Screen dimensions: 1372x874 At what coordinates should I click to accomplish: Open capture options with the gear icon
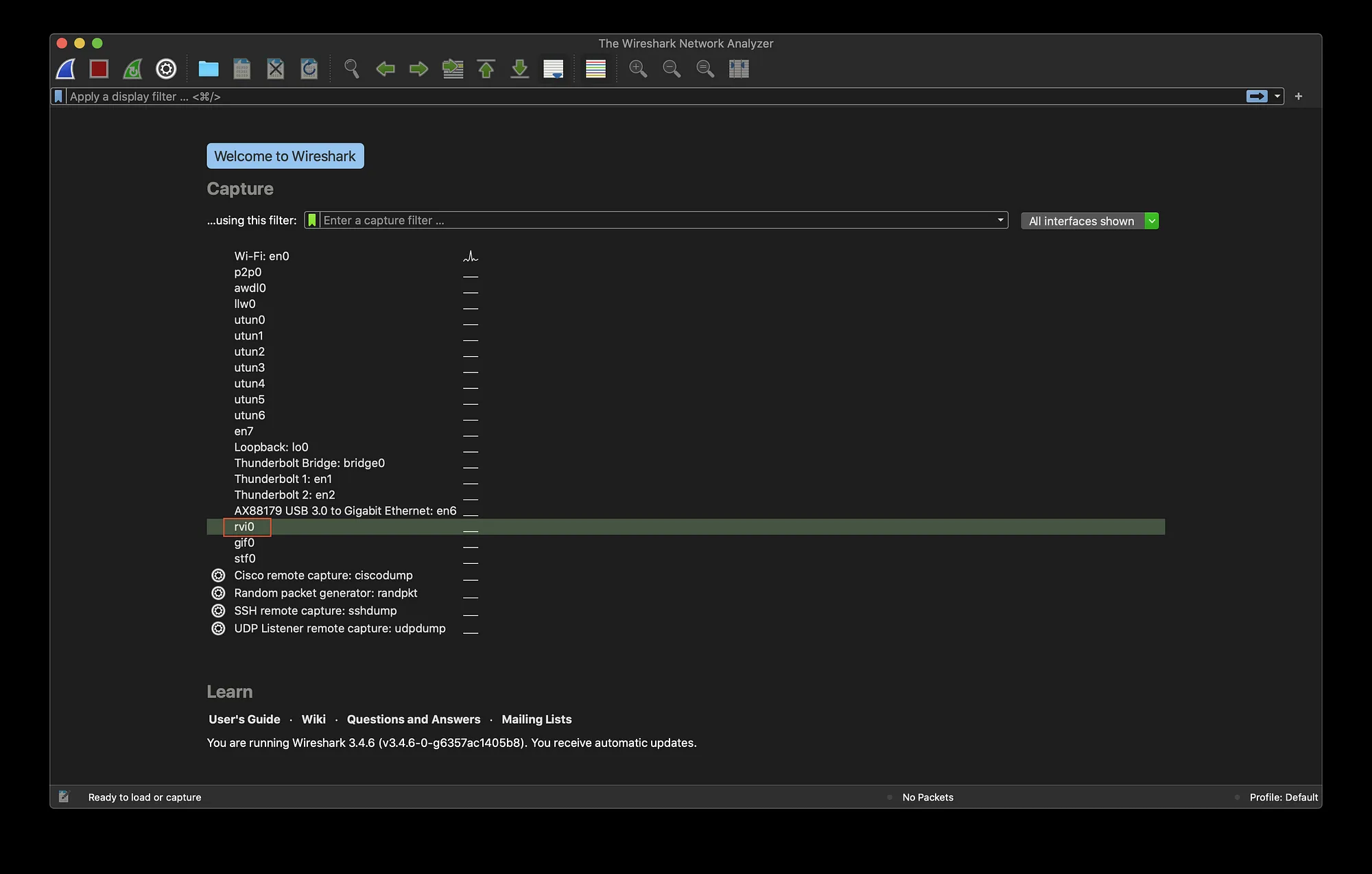click(x=165, y=69)
